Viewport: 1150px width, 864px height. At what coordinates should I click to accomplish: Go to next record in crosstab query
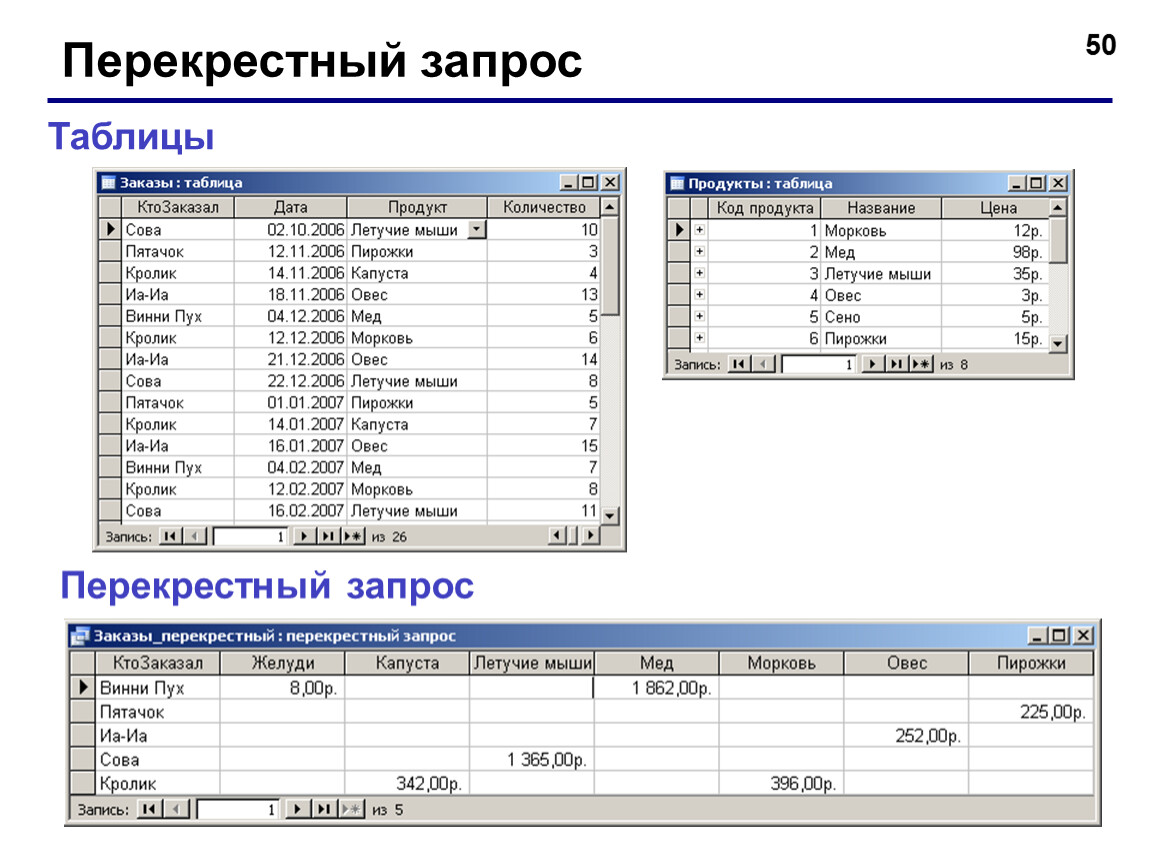(296, 809)
